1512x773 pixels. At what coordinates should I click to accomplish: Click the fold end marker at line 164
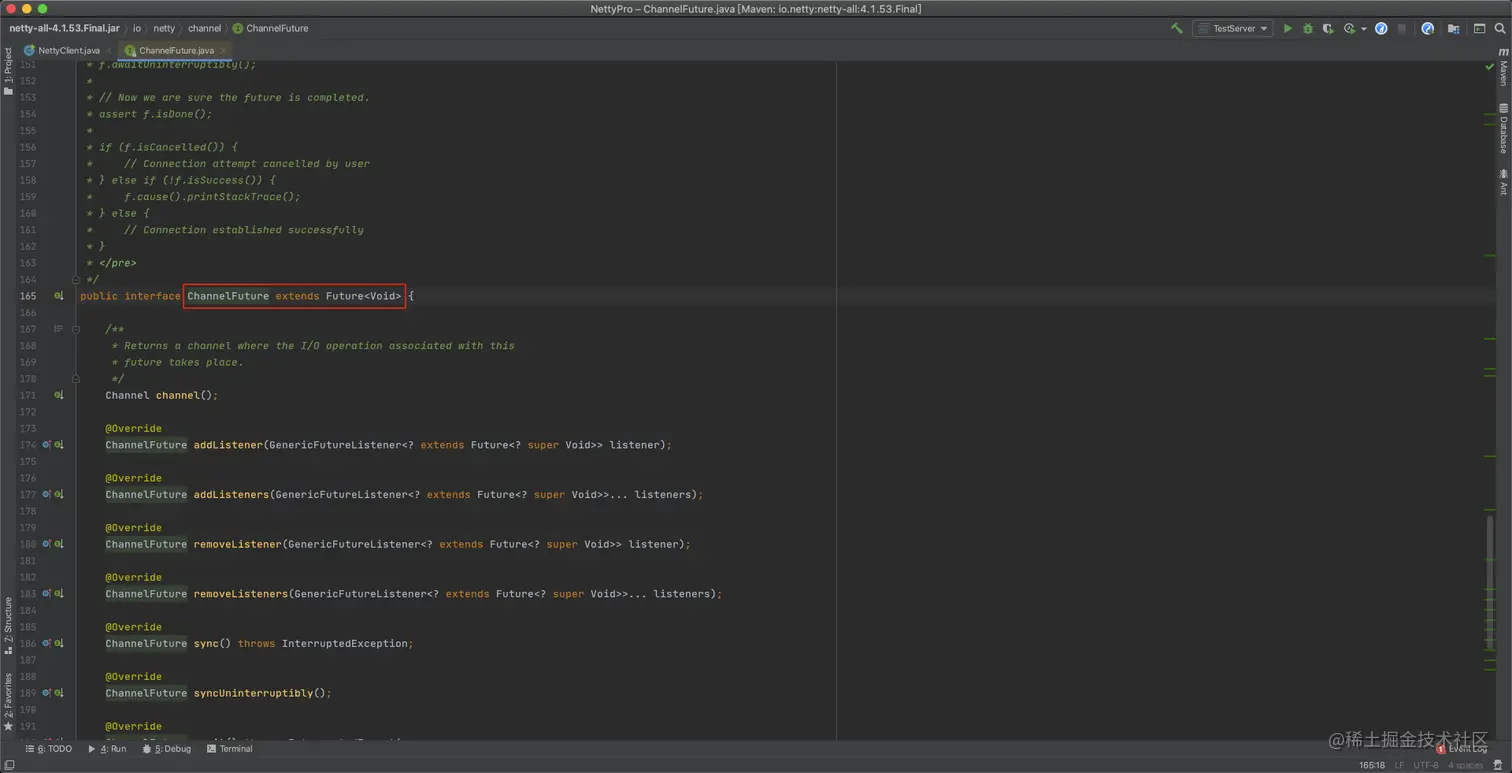76,279
